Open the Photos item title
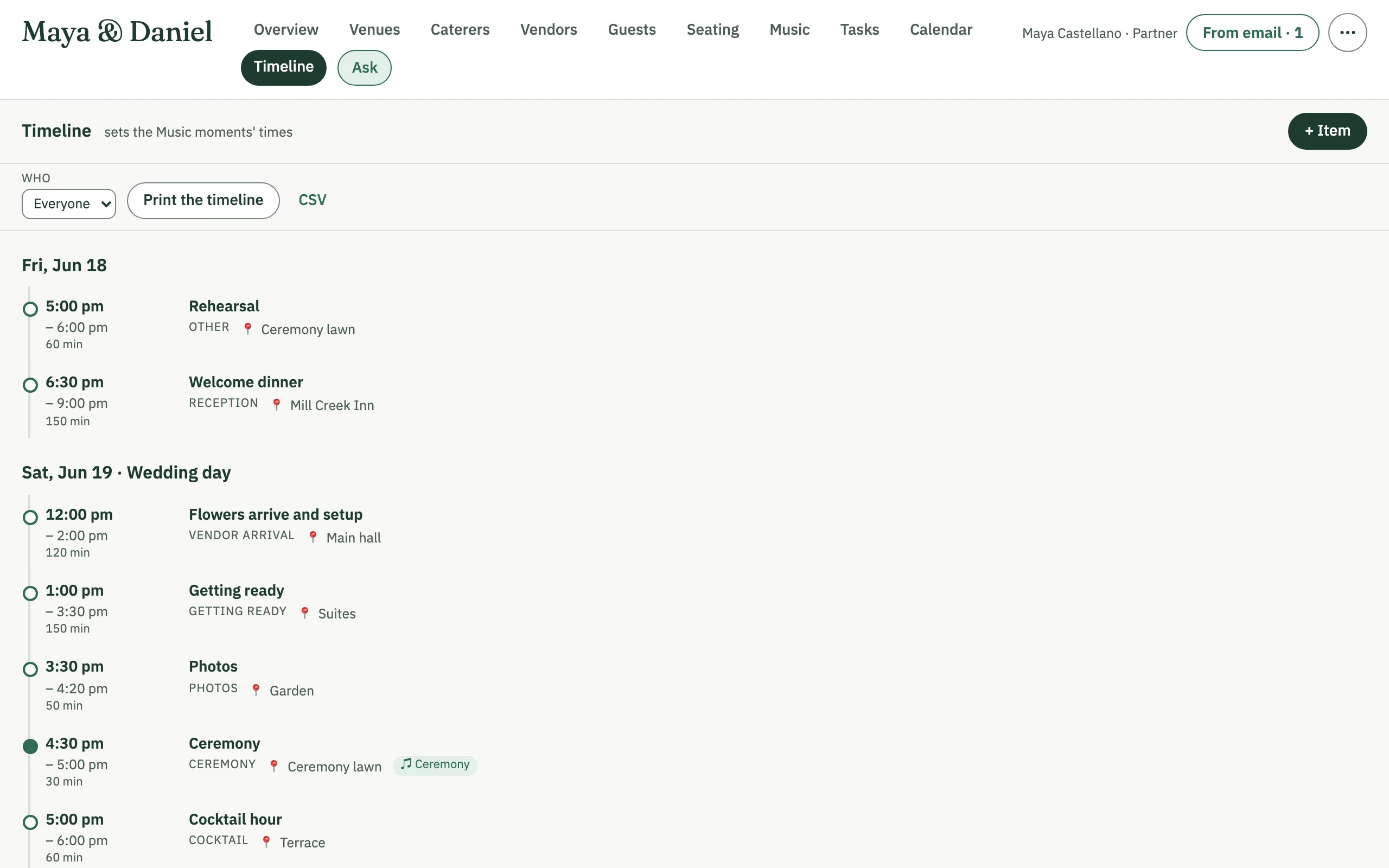The width and height of the screenshot is (1389, 868). (x=213, y=667)
